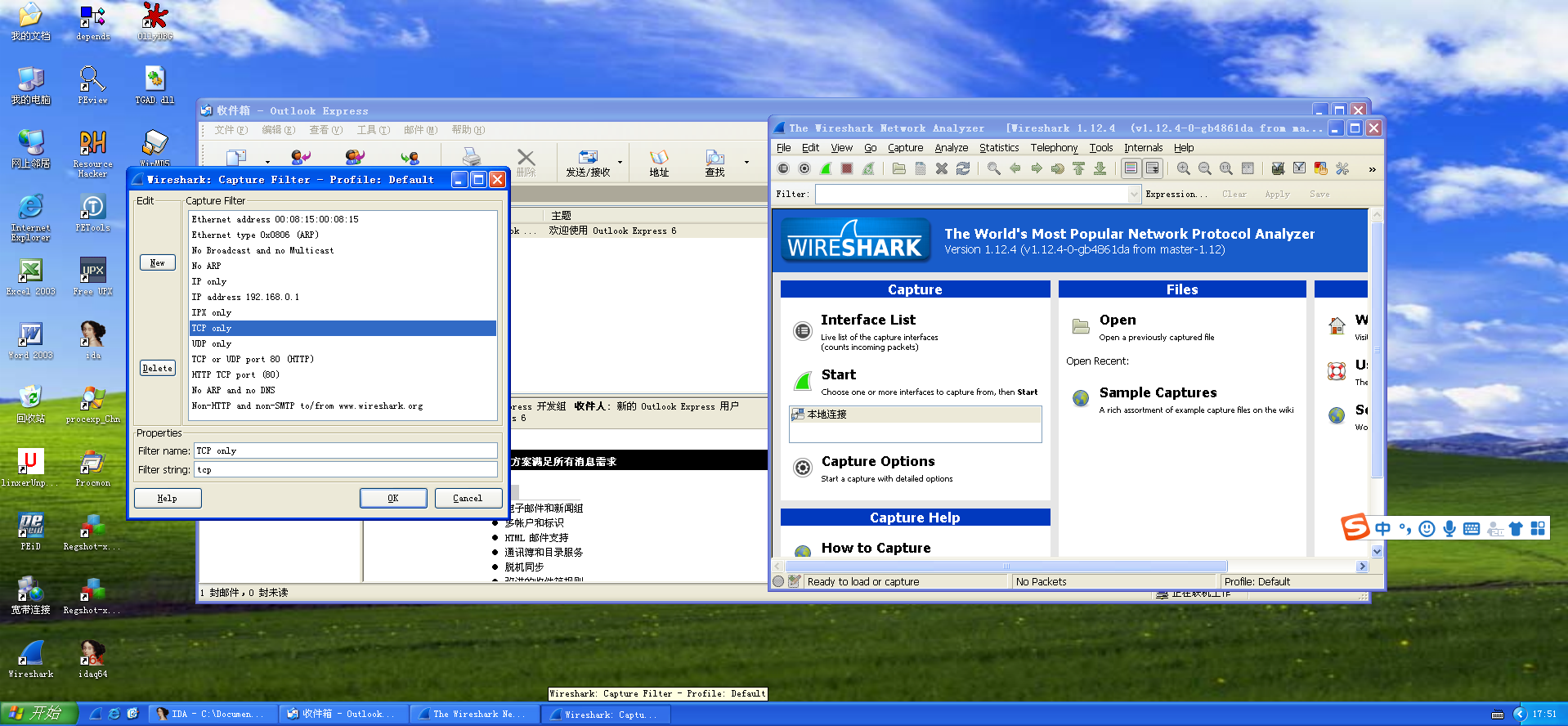Image resolution: width=1568 pixels, height=726 pixels.
Task: Click the list capture interfaces icon in Wireshark toolbar
Action: click(783, 168)
